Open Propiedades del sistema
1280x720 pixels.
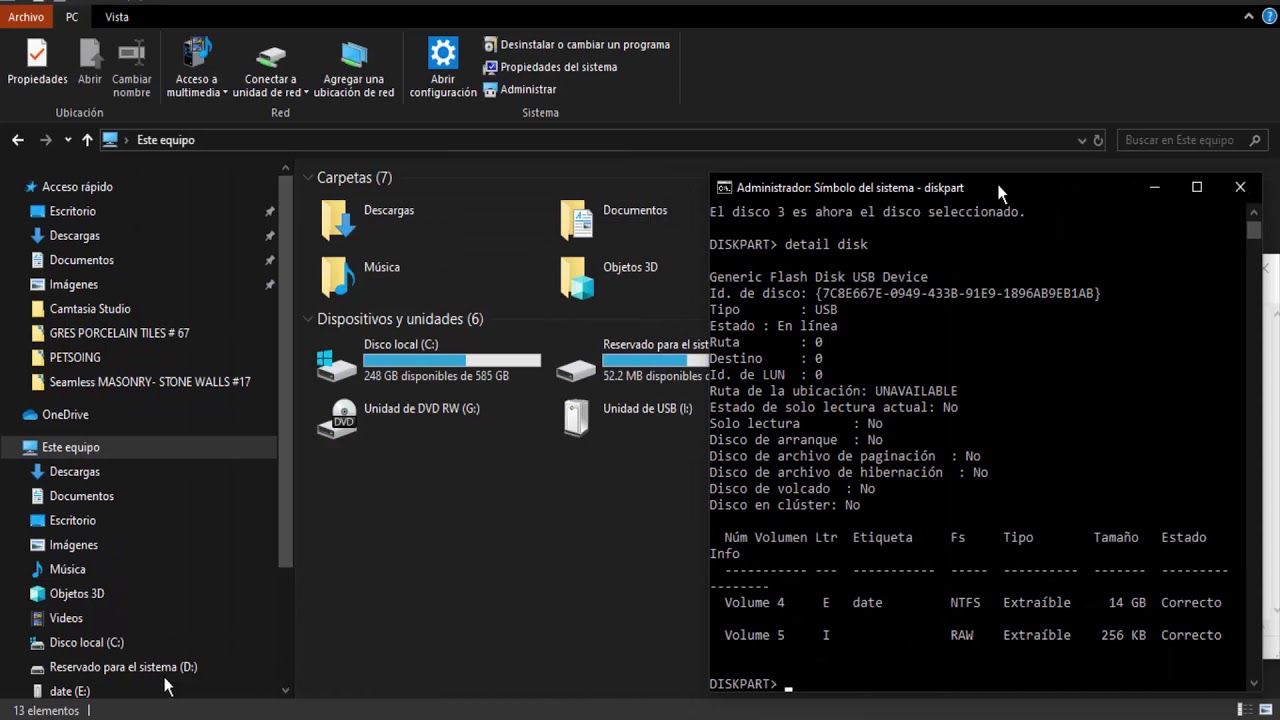[551, 67]
